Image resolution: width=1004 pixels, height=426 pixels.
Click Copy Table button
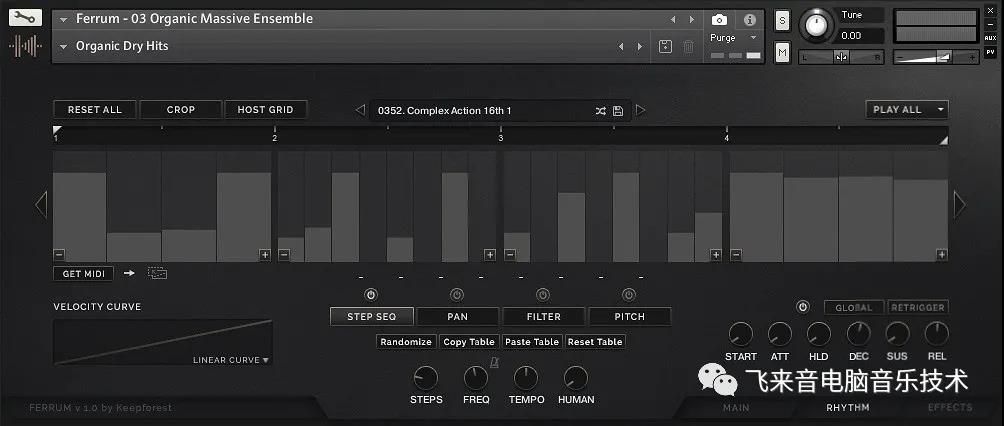(469, 342)
